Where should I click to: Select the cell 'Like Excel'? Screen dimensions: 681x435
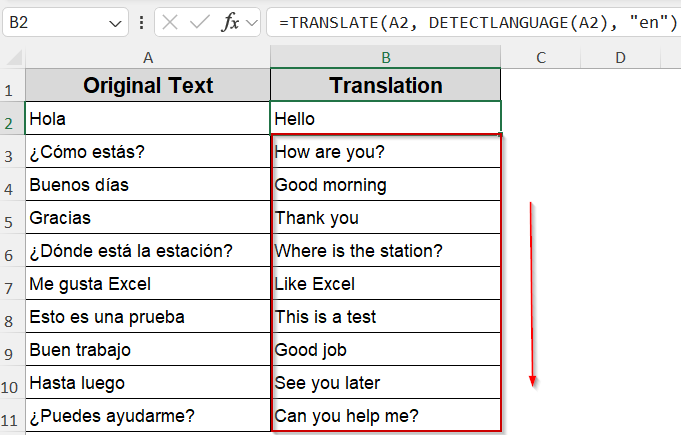pyautogui.click(x=386, y=283)
